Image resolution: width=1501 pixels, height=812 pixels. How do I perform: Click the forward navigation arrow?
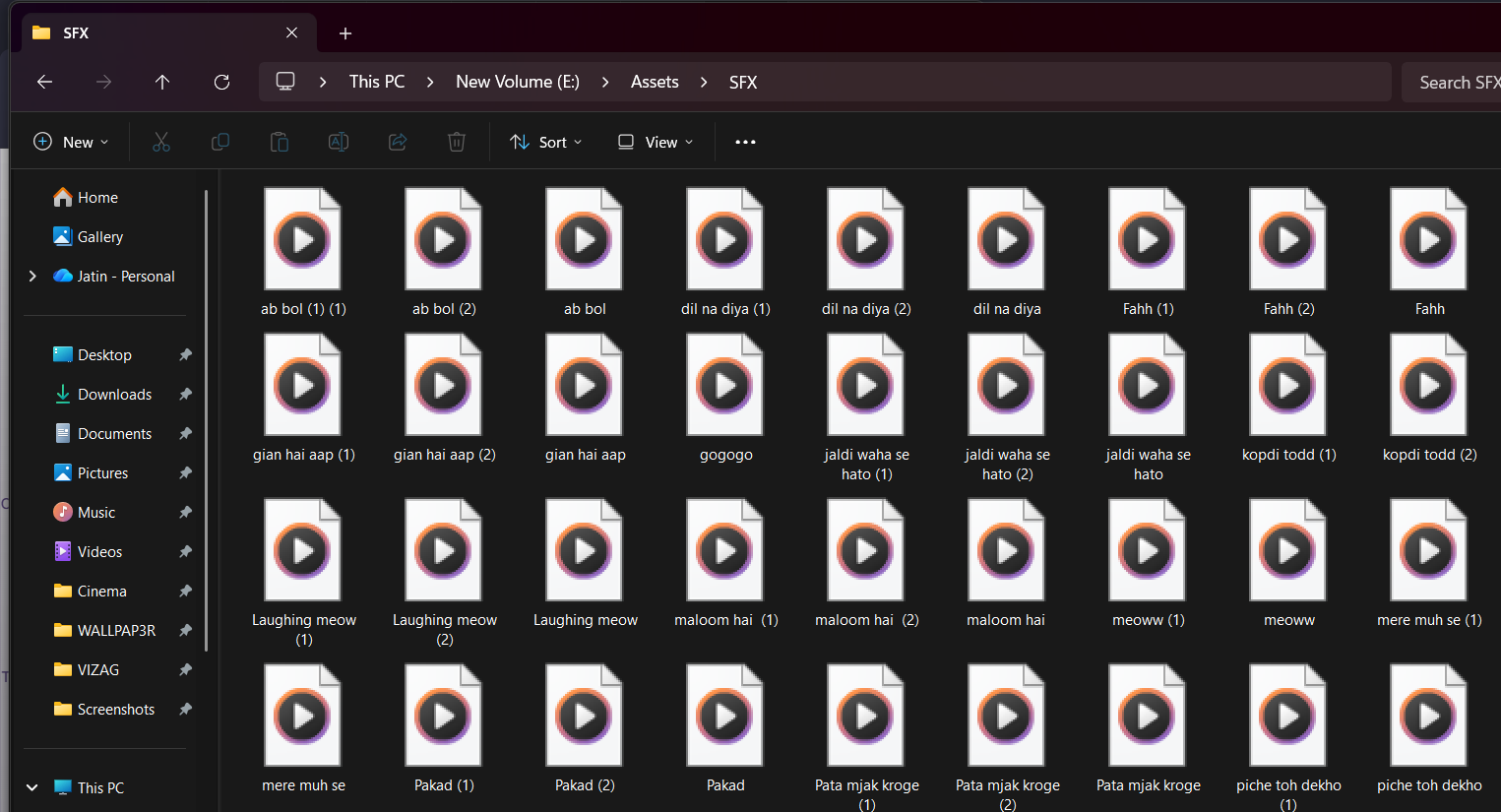103,82
